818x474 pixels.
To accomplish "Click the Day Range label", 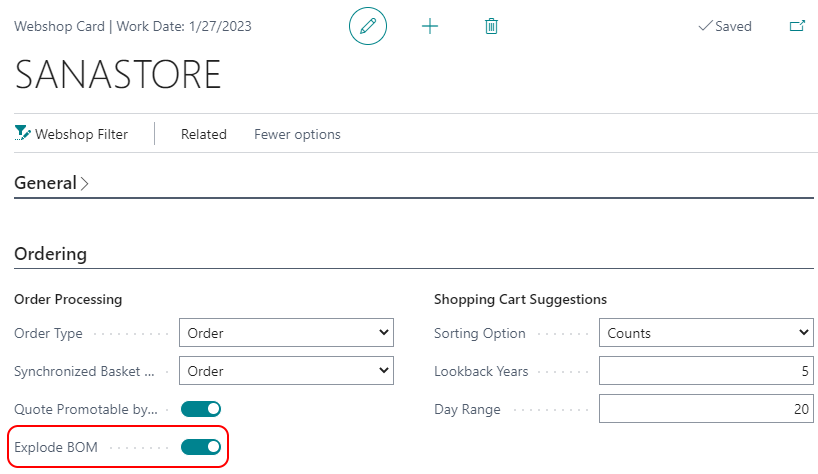I will 467,409.
